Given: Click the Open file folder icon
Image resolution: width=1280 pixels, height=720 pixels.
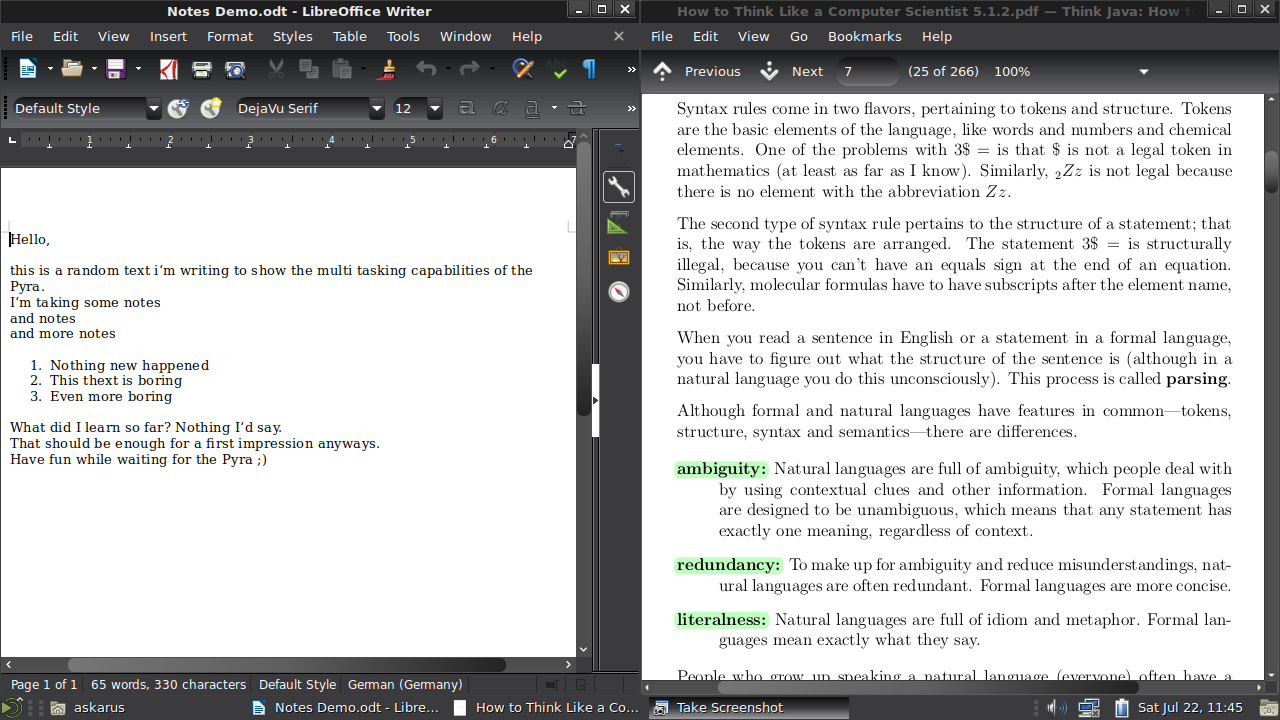Looking at the screenshot, I should coord(71,69).
